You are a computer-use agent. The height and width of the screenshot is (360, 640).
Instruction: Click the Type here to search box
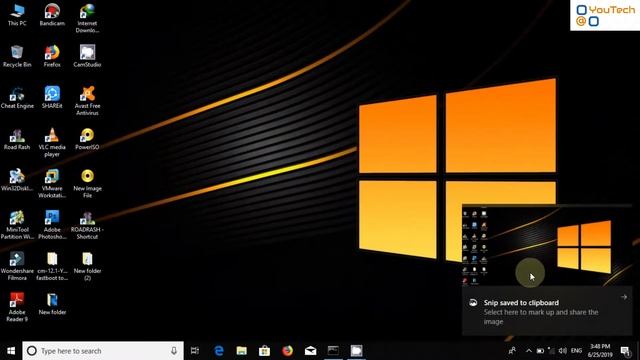103,351
